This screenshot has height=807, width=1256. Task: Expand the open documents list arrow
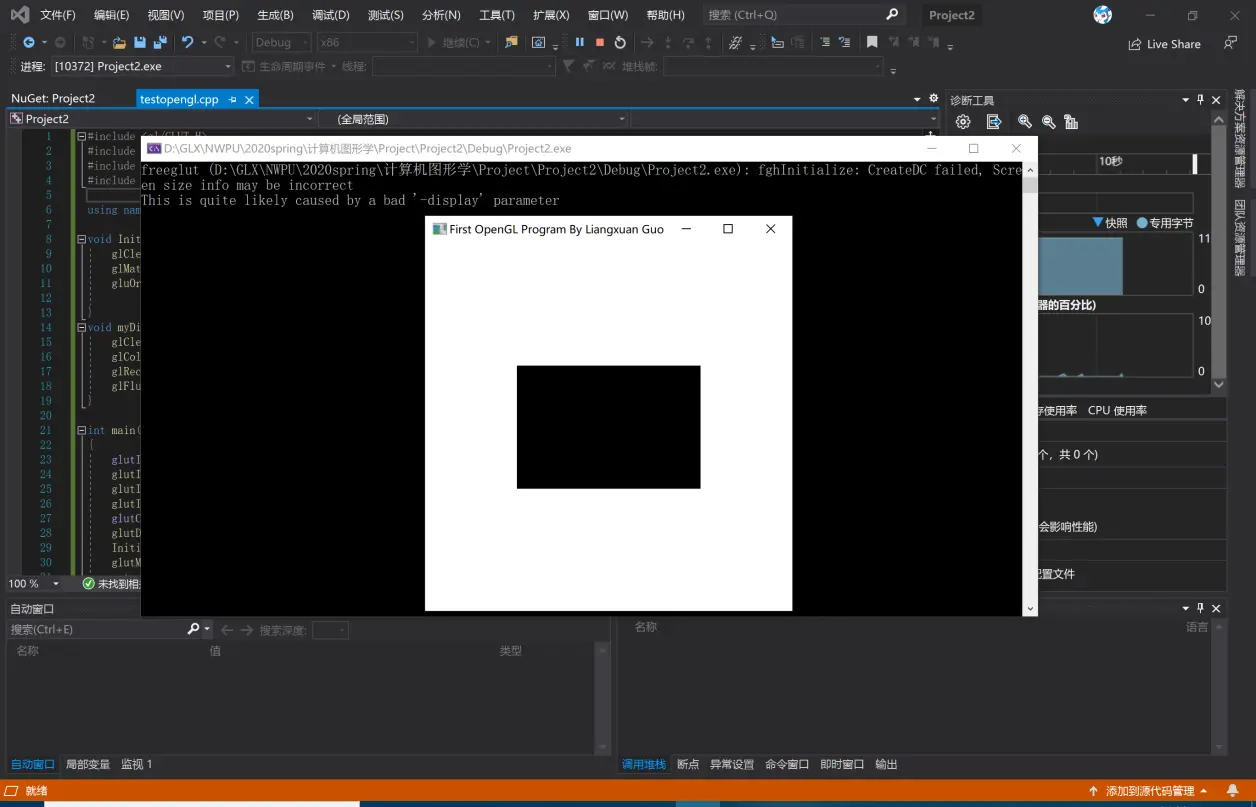click(918, 99)
